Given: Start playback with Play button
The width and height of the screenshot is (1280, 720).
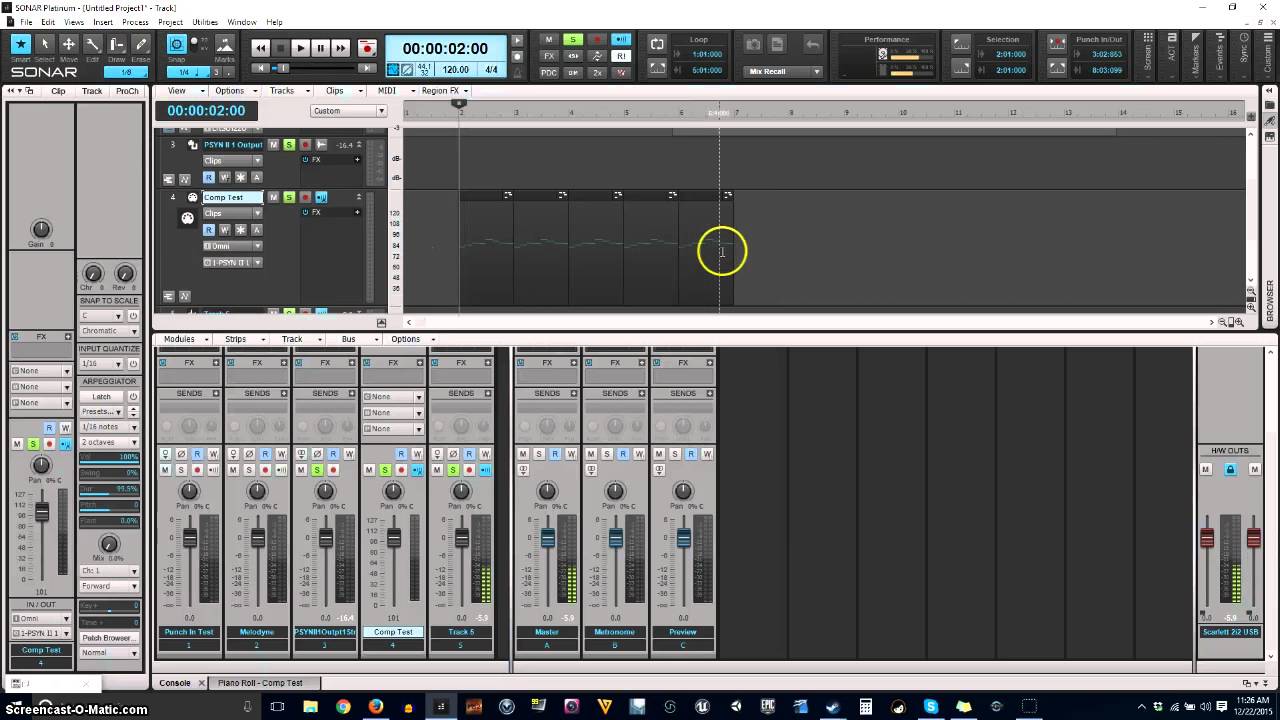Looking at the screenshot, I should [x=300, y=47].
